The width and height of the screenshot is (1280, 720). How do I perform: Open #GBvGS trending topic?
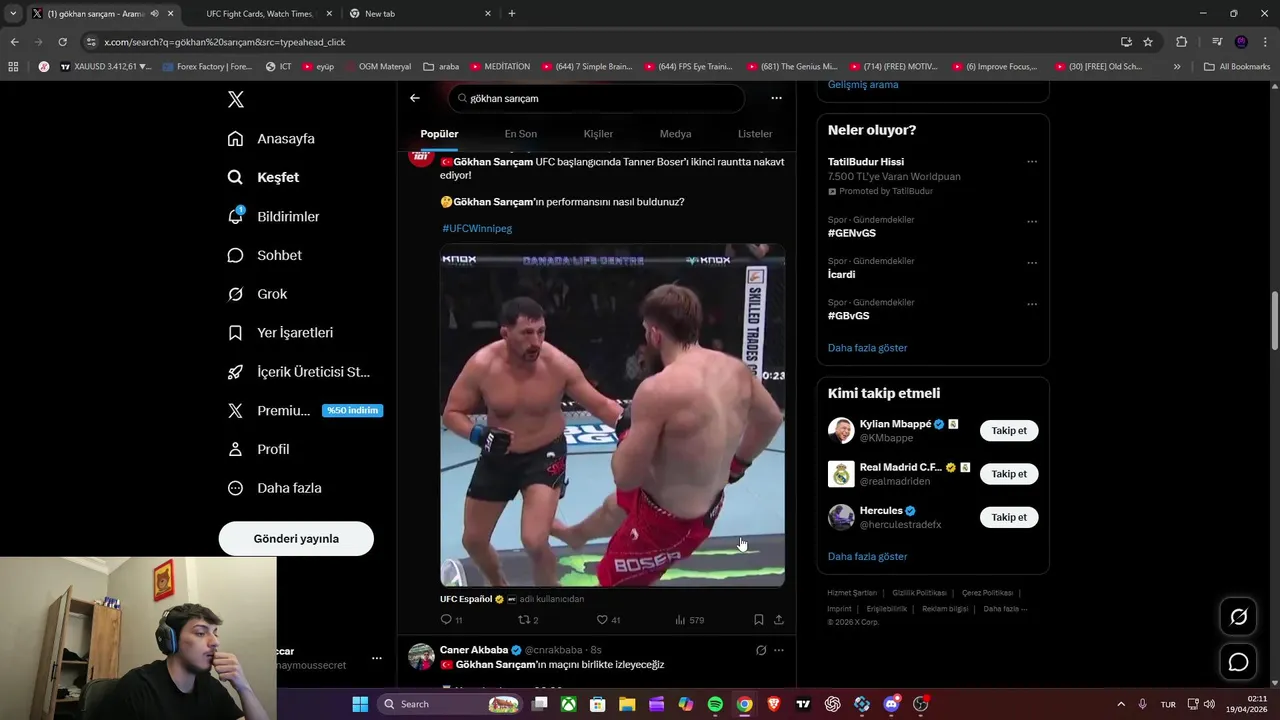pos(849,316)
